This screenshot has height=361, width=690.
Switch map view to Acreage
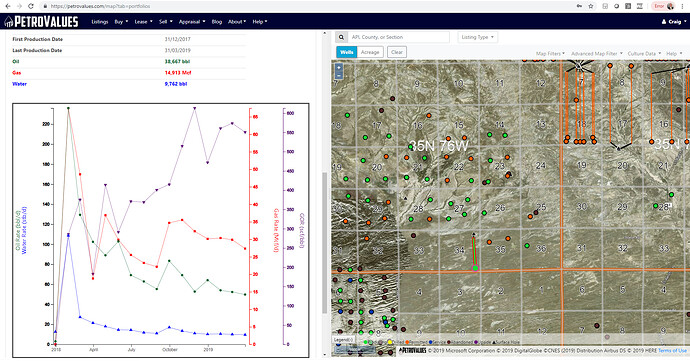coord(370,52)
